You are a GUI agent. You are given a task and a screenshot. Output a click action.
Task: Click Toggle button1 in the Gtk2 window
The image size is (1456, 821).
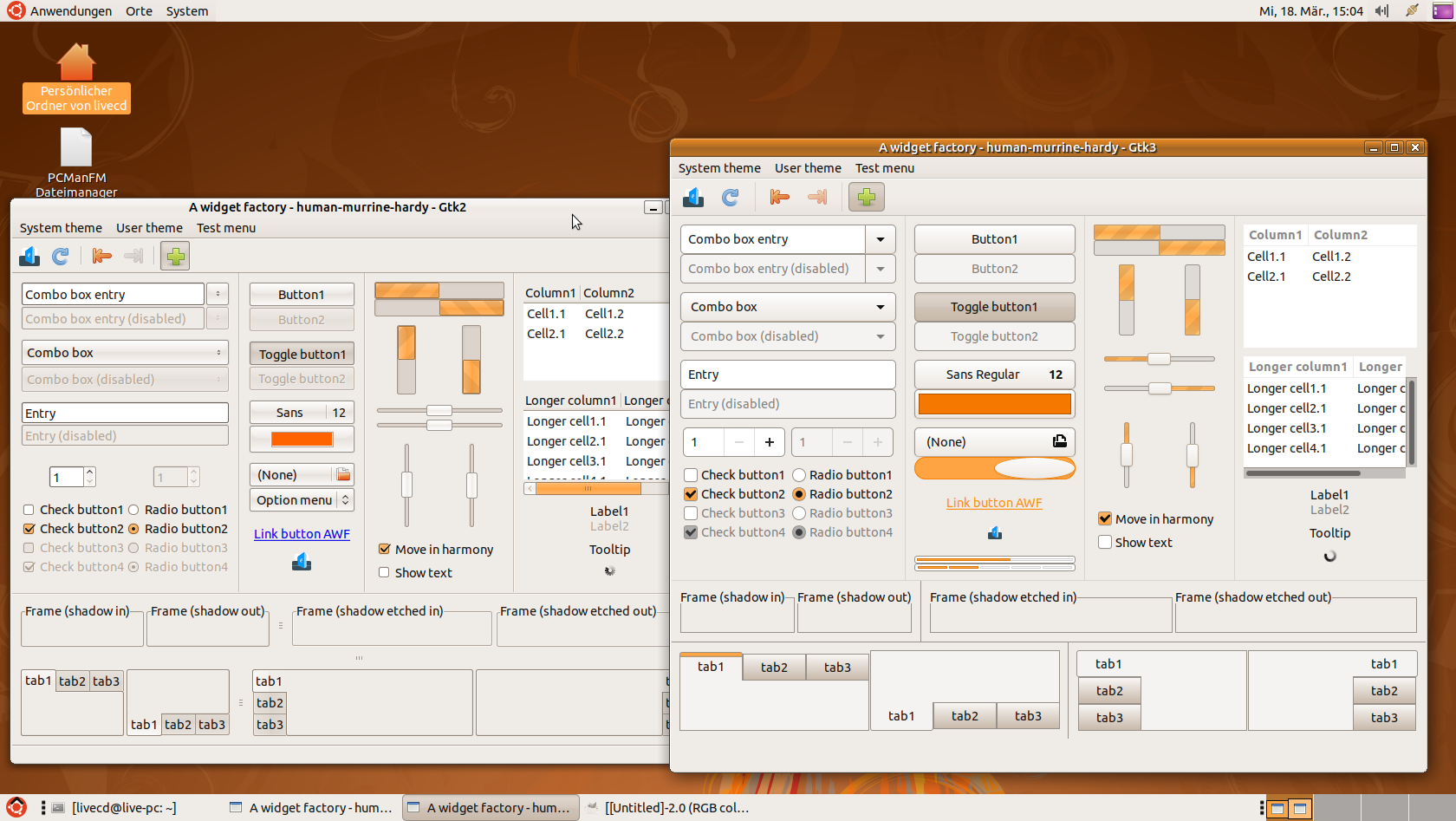[x=302, y=354]
